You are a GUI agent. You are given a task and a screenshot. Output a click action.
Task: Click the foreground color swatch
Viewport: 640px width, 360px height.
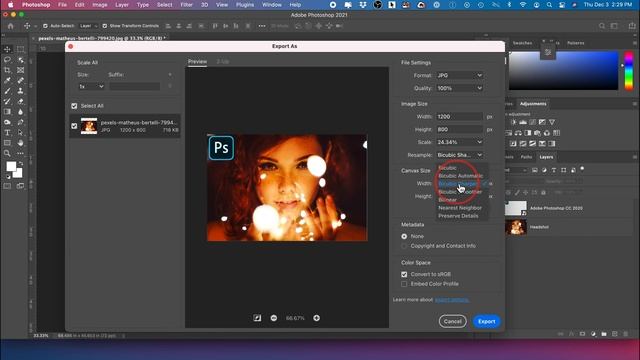11,166
